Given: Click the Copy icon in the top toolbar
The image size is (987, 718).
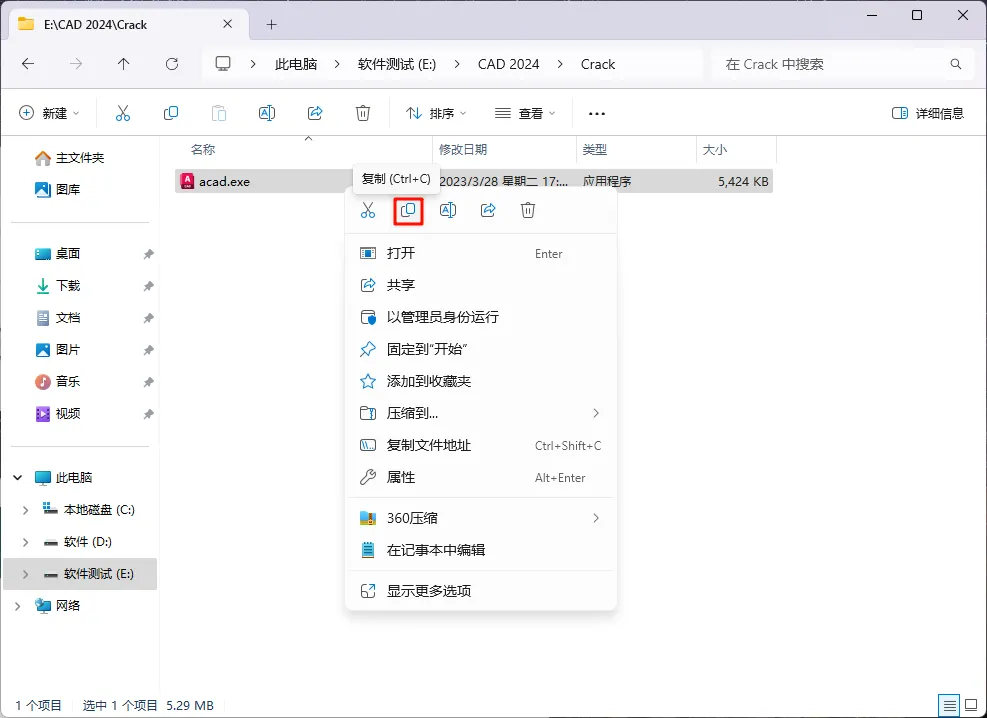Looking at the screenshot, I should click(x=171, y=113).
